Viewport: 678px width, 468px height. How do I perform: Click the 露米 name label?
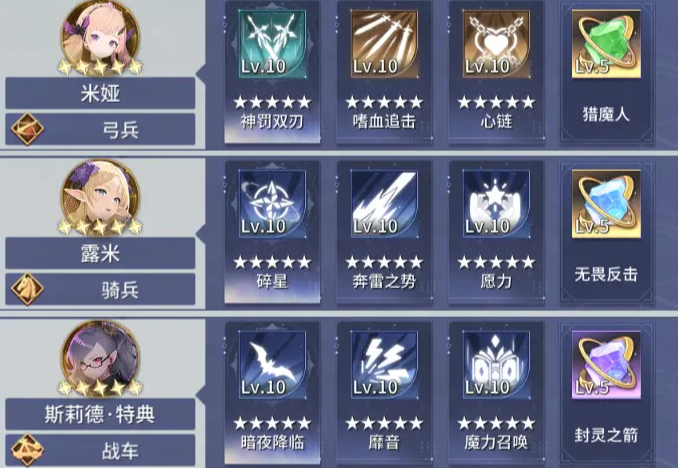(100, 253)
